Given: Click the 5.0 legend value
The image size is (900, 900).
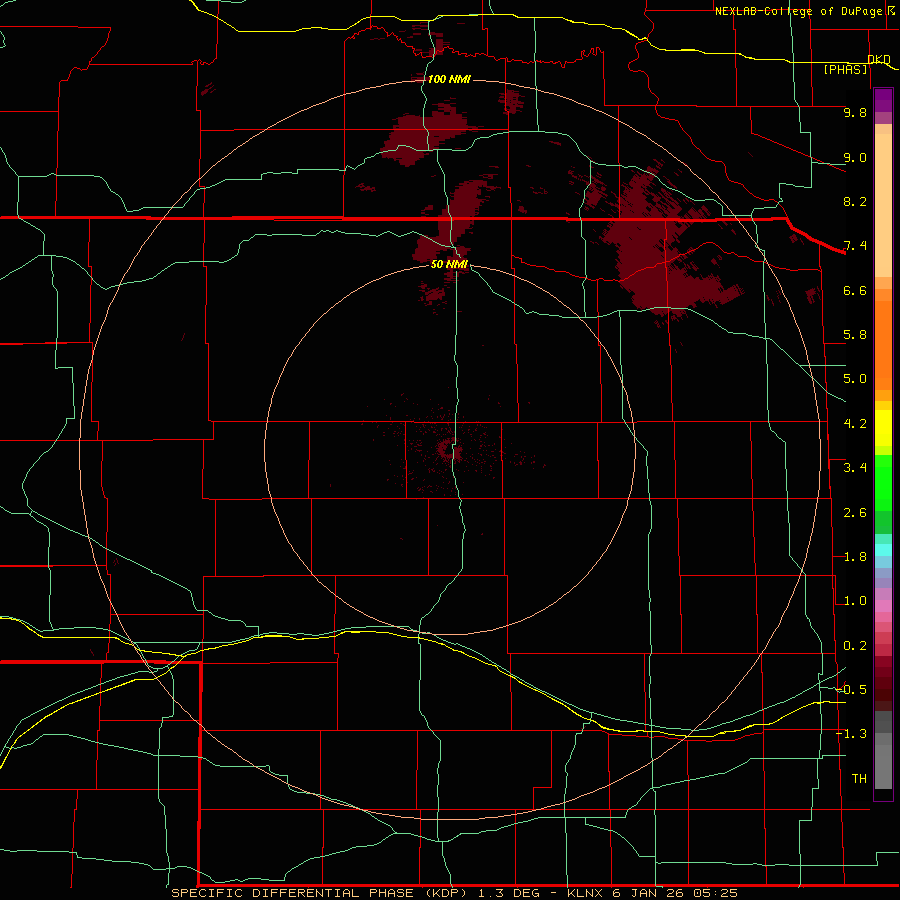Looking at the screenshot, I should 855,379.
